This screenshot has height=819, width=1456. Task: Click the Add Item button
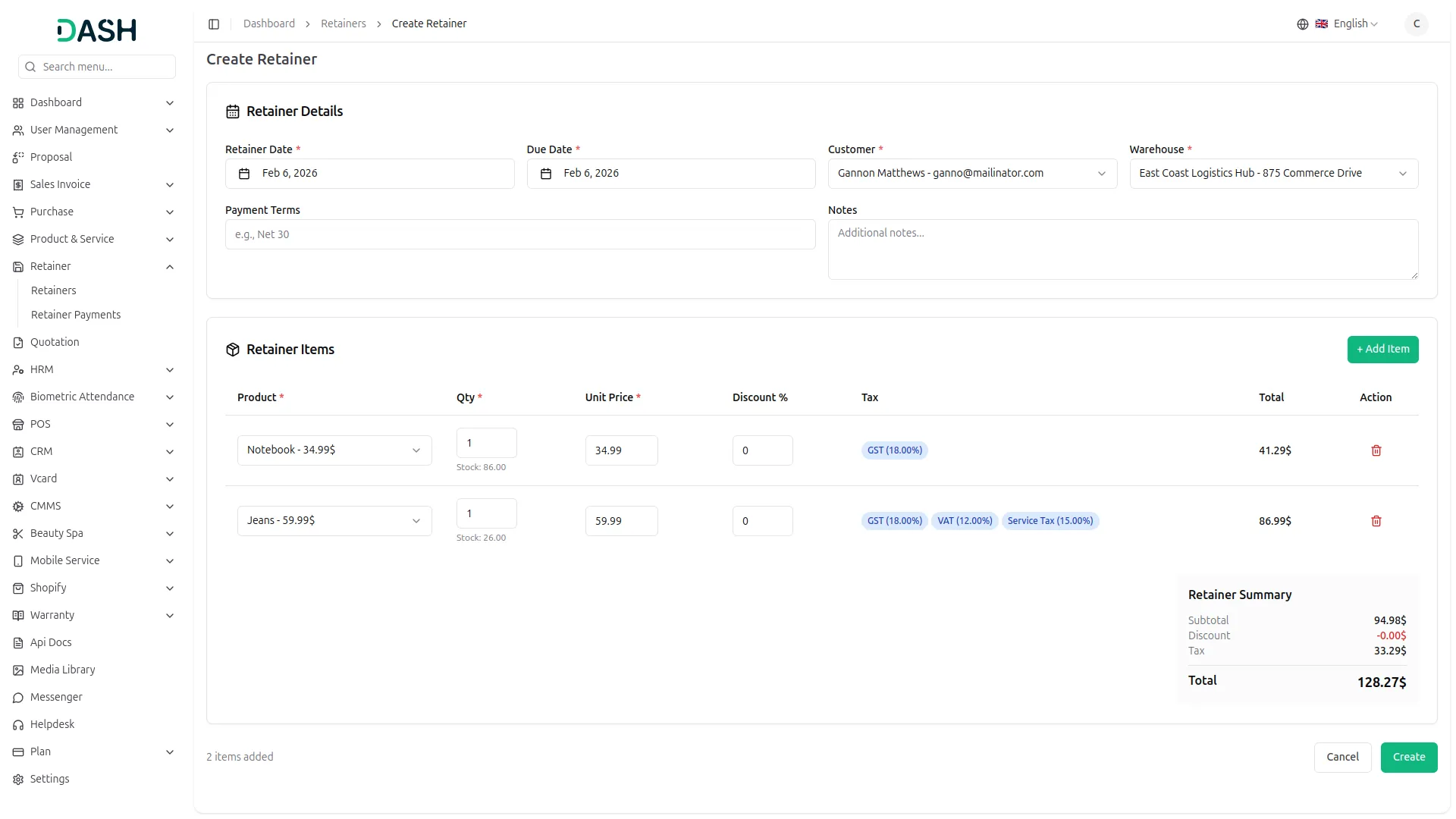click(1382, 350)
